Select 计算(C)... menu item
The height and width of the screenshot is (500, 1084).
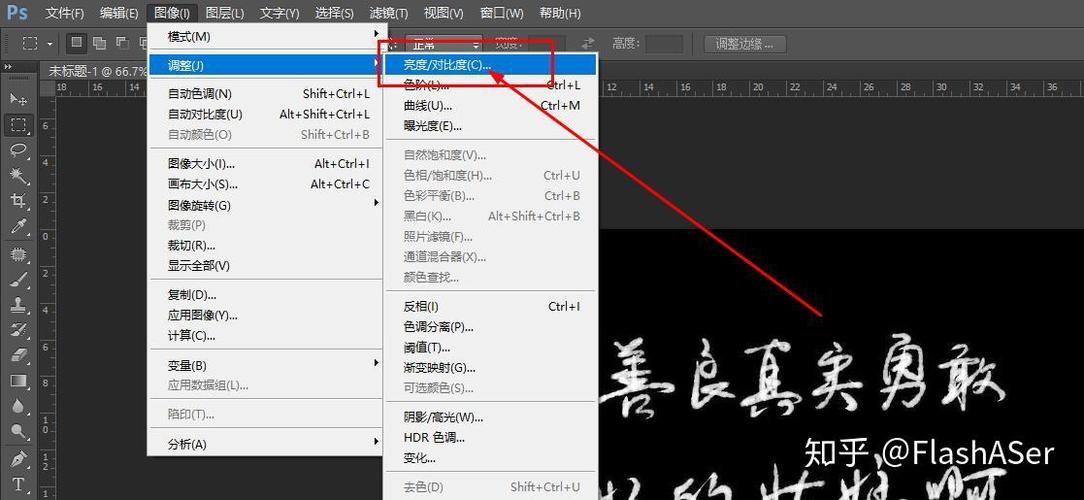pyautogui.click(x=265, y=335)
